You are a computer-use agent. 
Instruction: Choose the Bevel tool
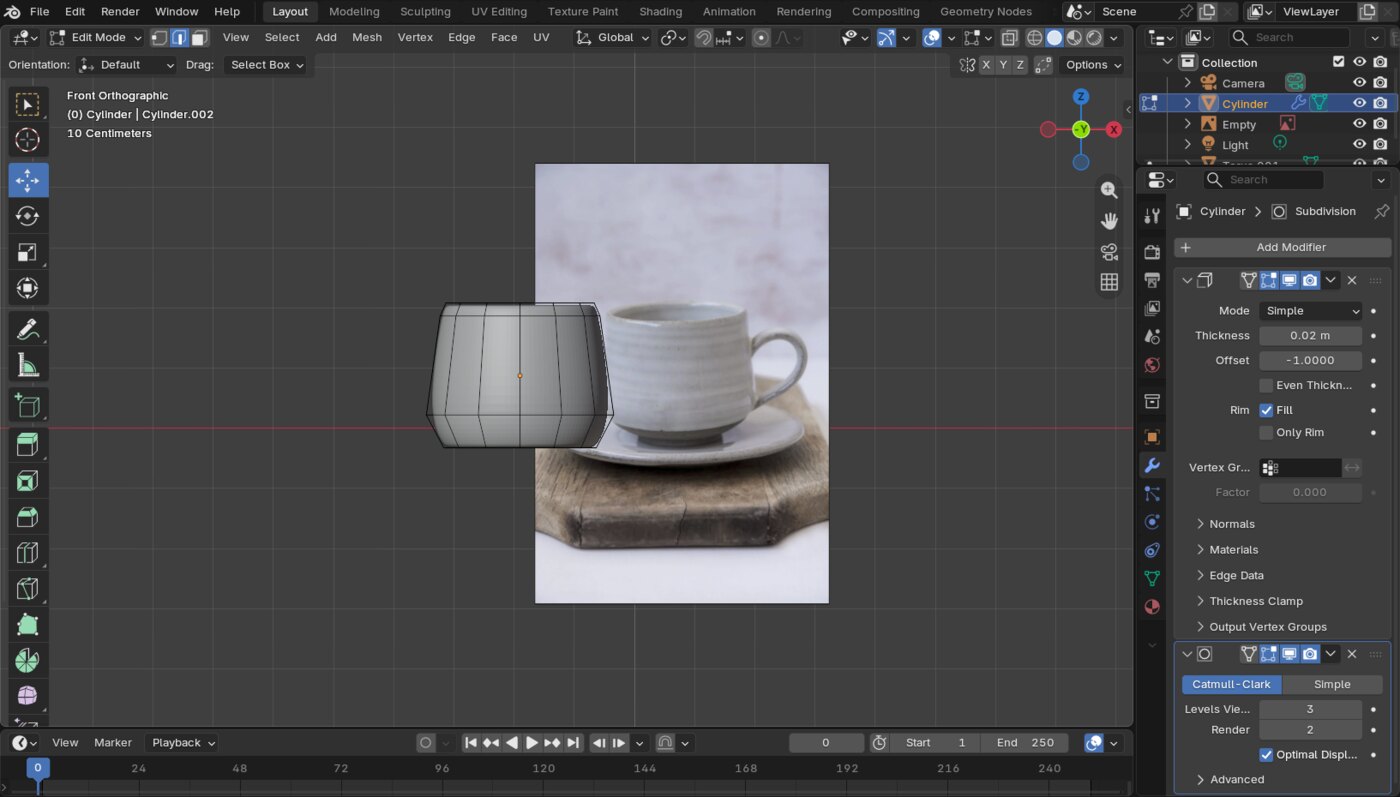[x=28, y=517]
